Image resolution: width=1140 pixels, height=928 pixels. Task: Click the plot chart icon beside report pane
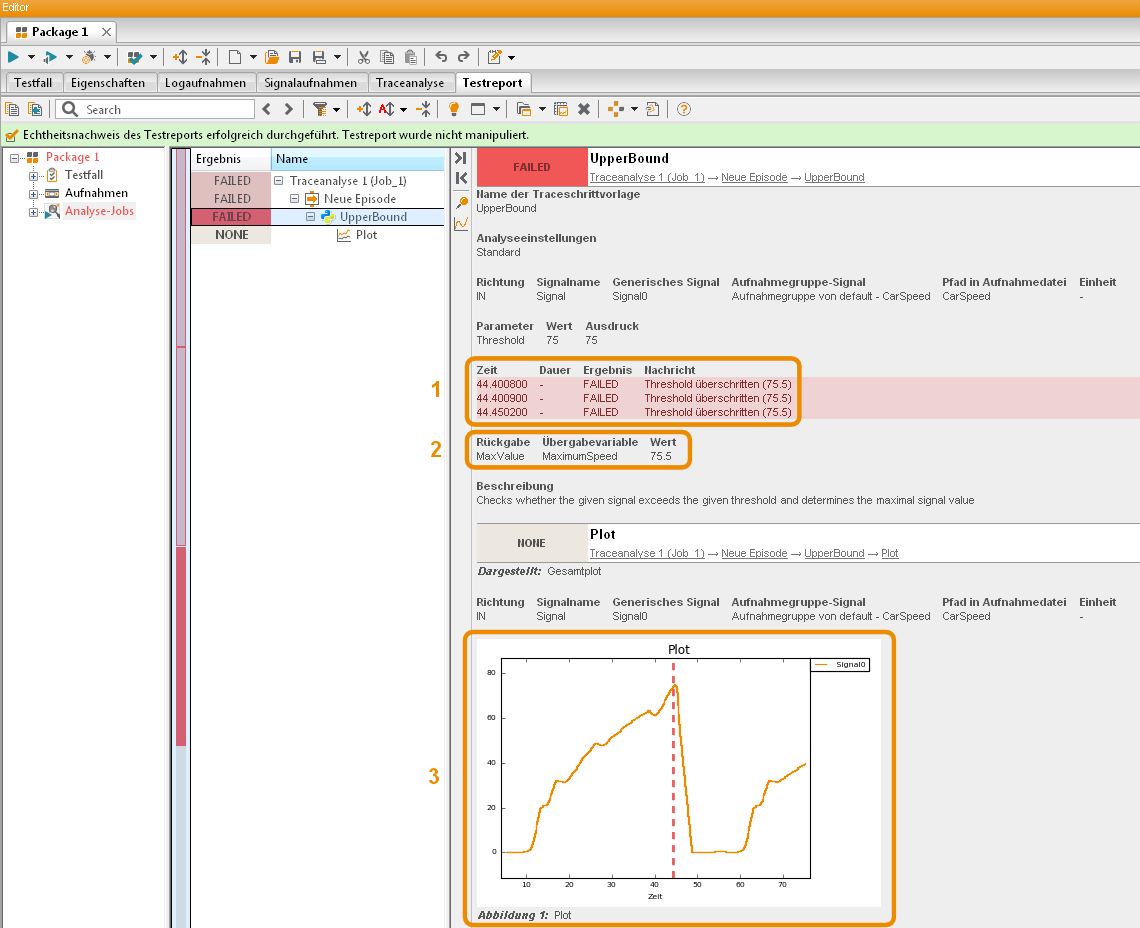461,223
